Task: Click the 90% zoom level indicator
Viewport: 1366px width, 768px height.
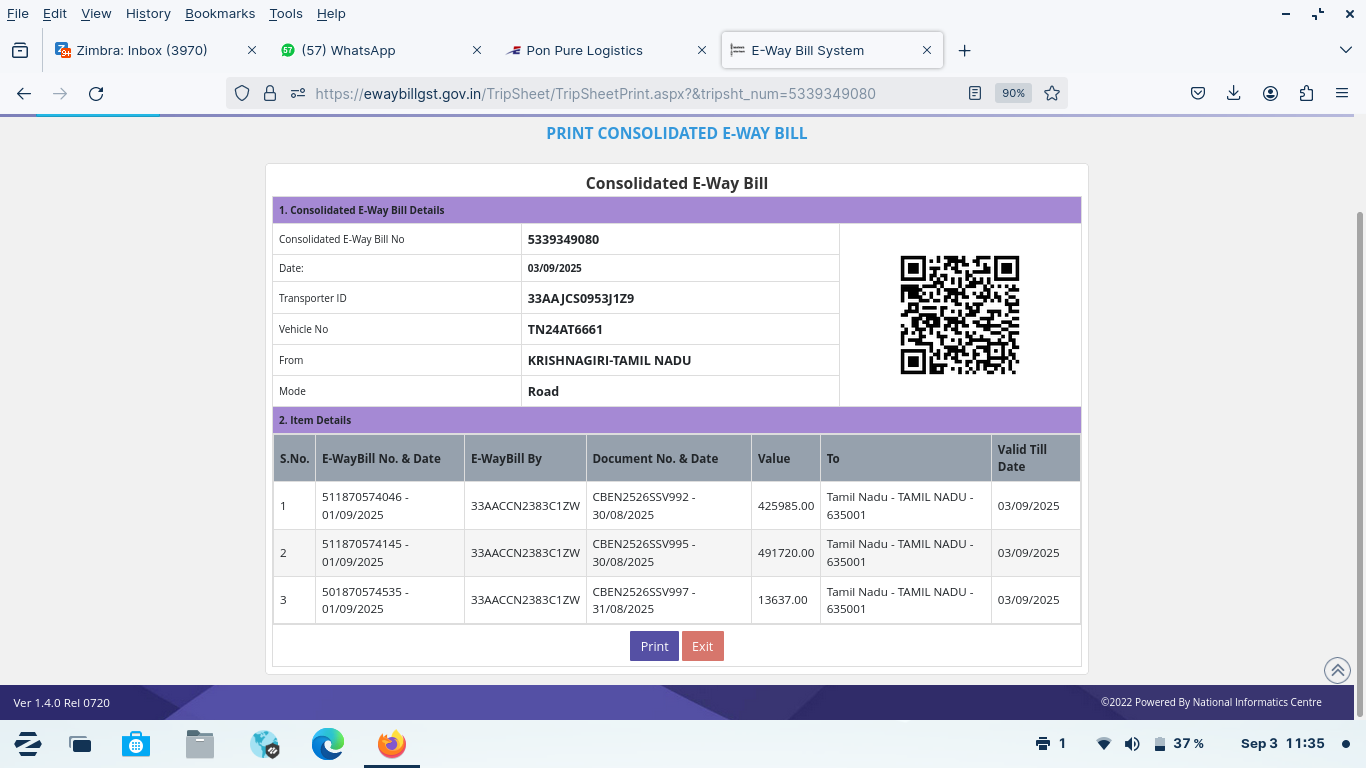Action: pyautogui.click(x=1013, y=93)
